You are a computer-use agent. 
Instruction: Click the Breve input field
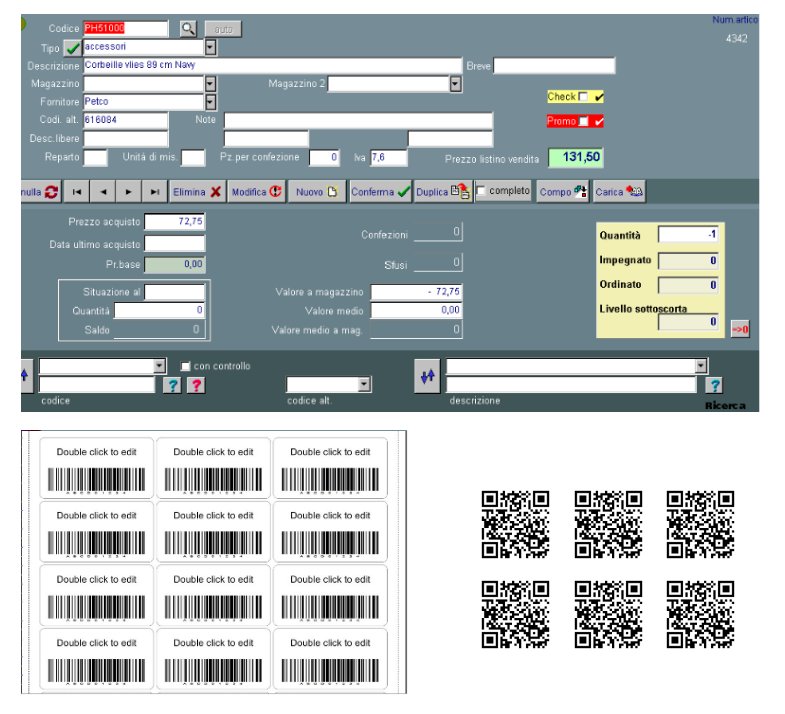pos(554,66)
